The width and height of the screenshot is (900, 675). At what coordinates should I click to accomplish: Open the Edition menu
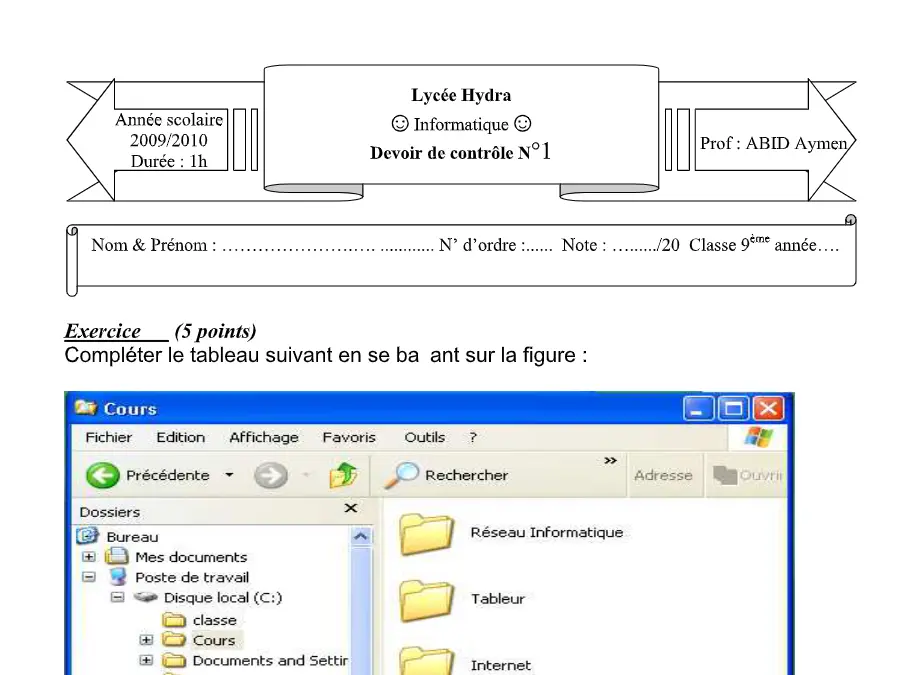(181, 437)
